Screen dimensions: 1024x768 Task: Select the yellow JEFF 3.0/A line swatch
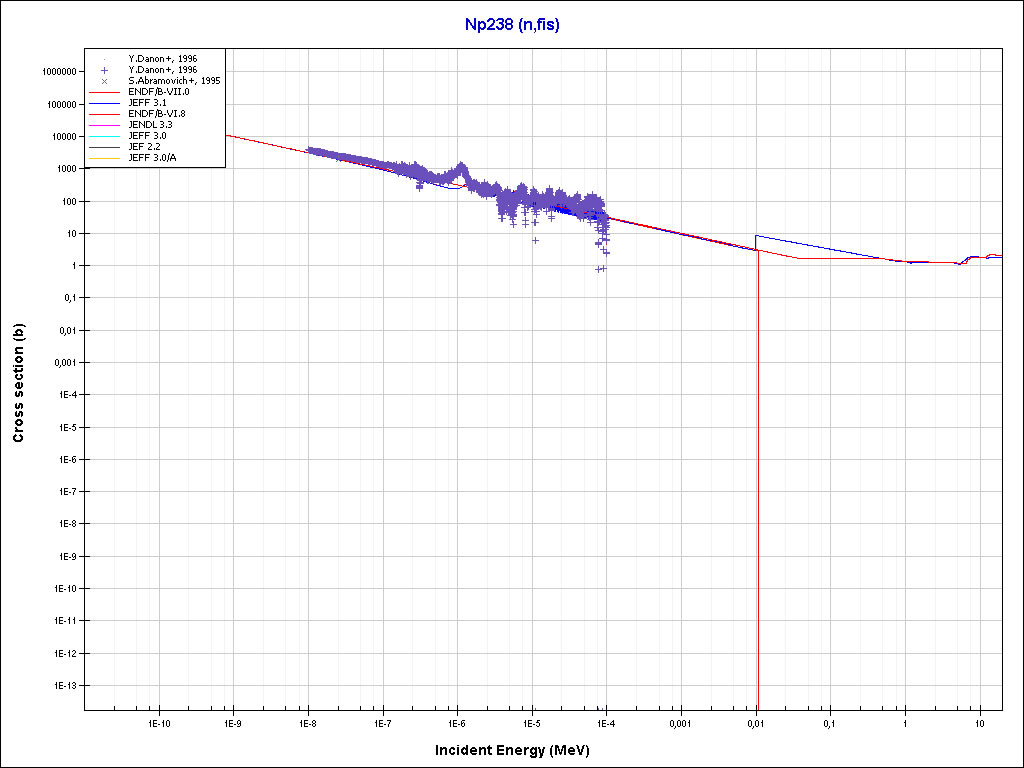click(104, 158)
